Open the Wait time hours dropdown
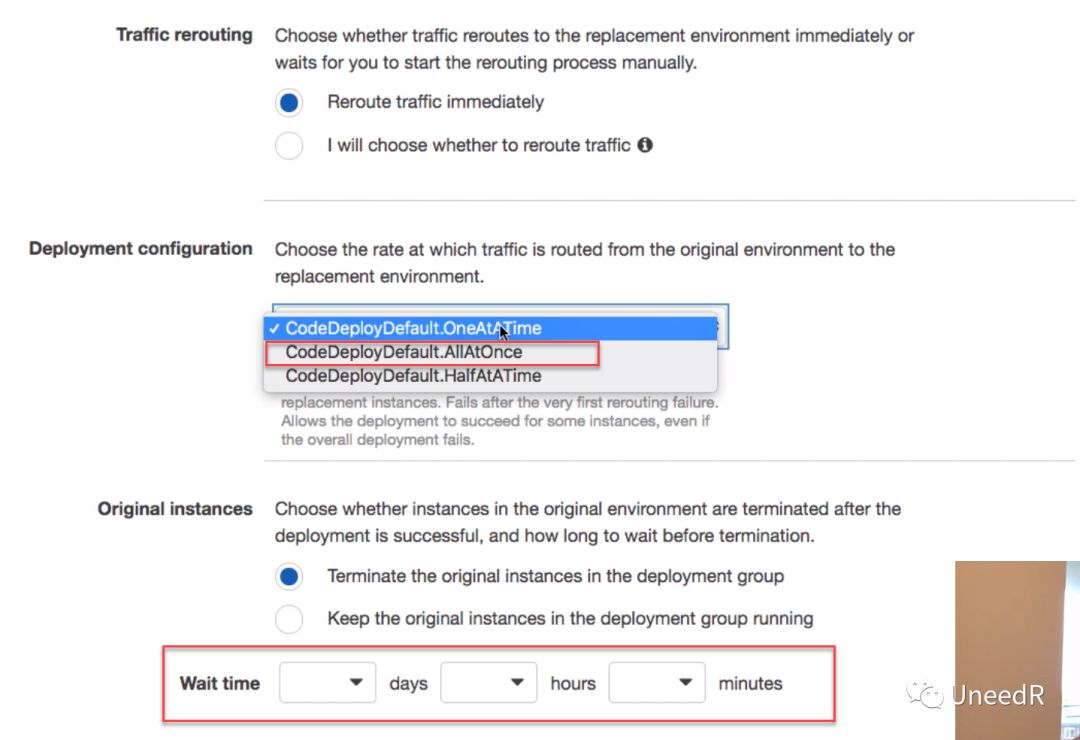The width and height of the screenshot is (1080, 740). [488, 683]
